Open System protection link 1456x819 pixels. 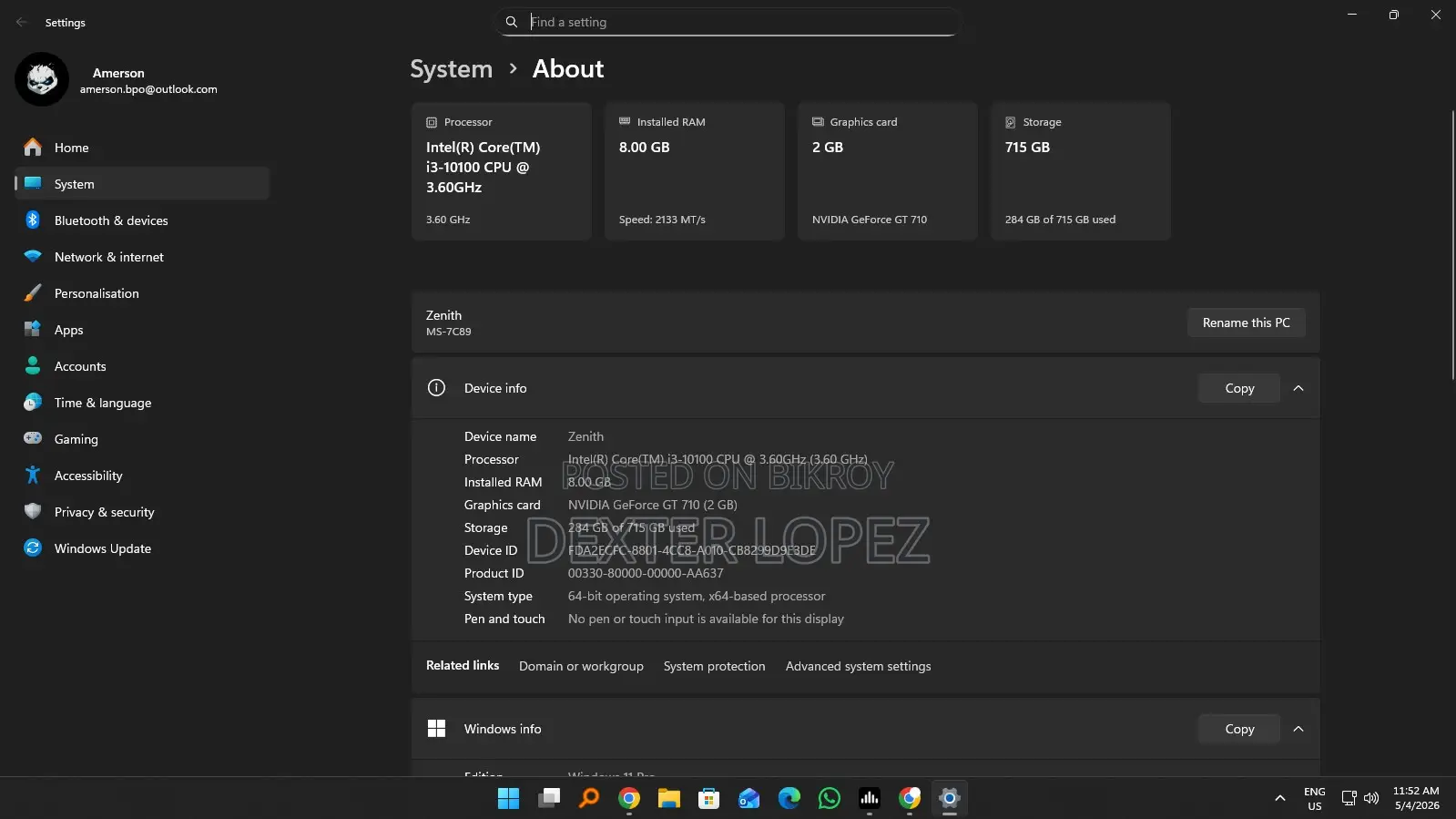tap(714, 666)
